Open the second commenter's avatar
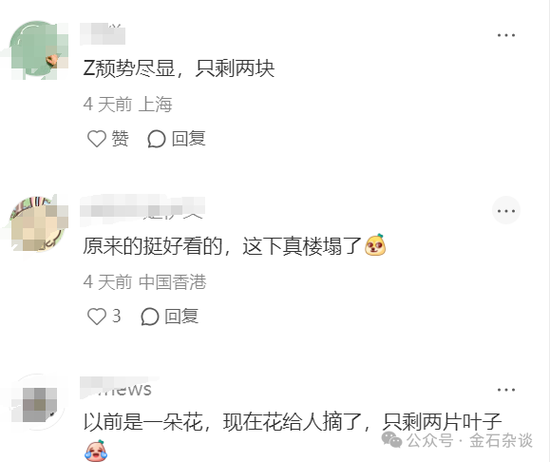 [39, 225]
